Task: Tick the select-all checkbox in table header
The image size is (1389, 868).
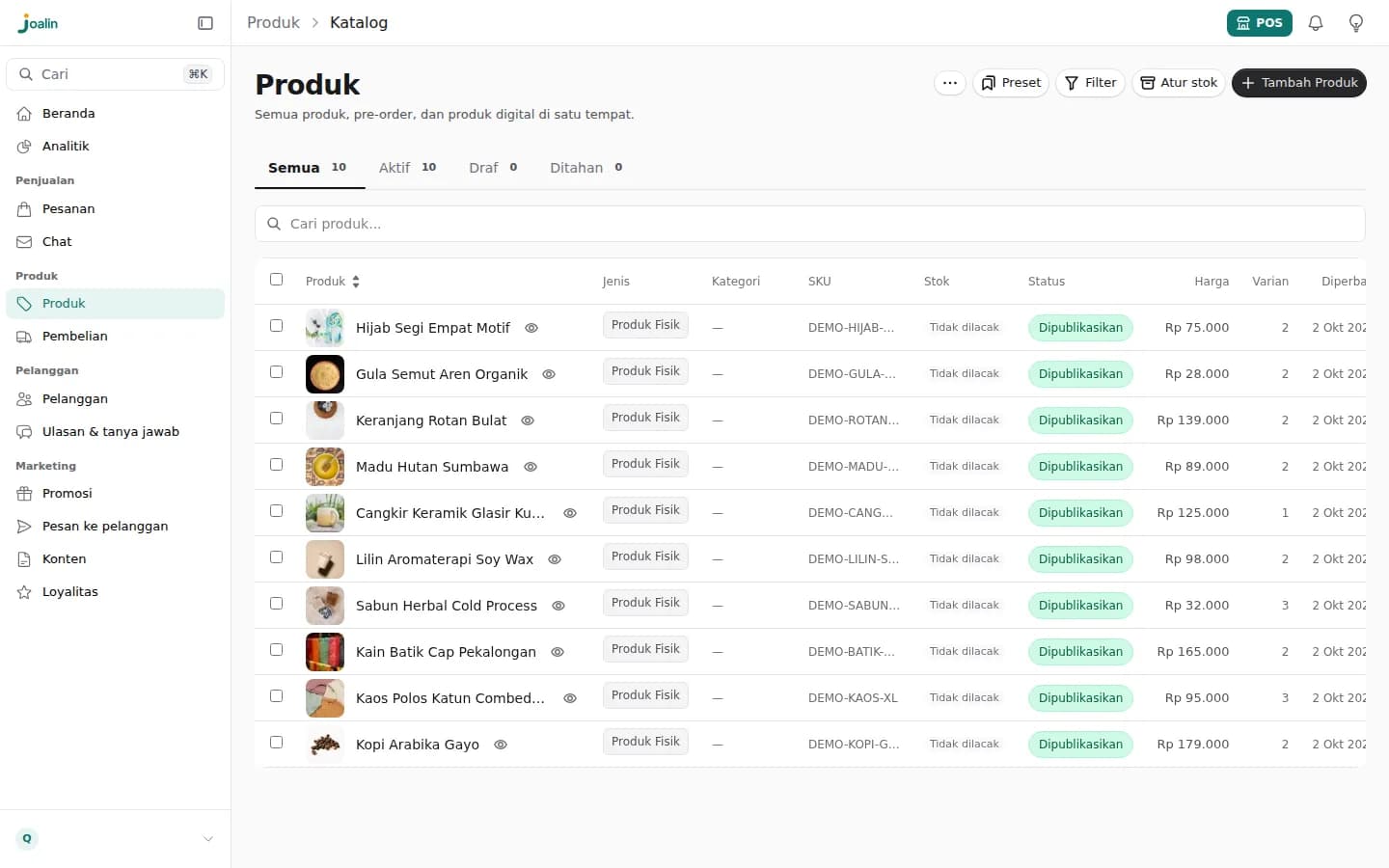Action: [277, 280]
